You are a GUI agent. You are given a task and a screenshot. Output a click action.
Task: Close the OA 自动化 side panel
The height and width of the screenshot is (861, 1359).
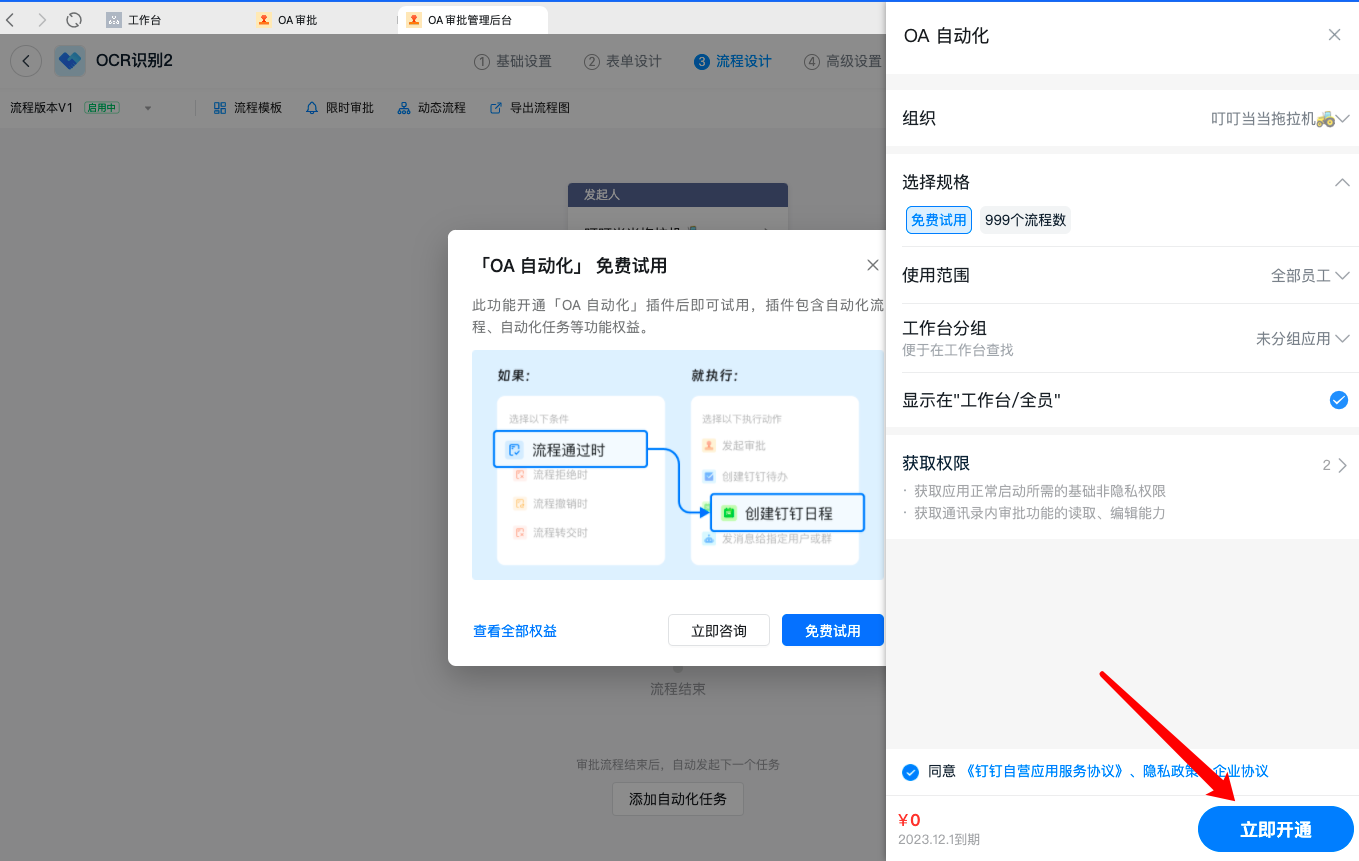(1334, 35)
